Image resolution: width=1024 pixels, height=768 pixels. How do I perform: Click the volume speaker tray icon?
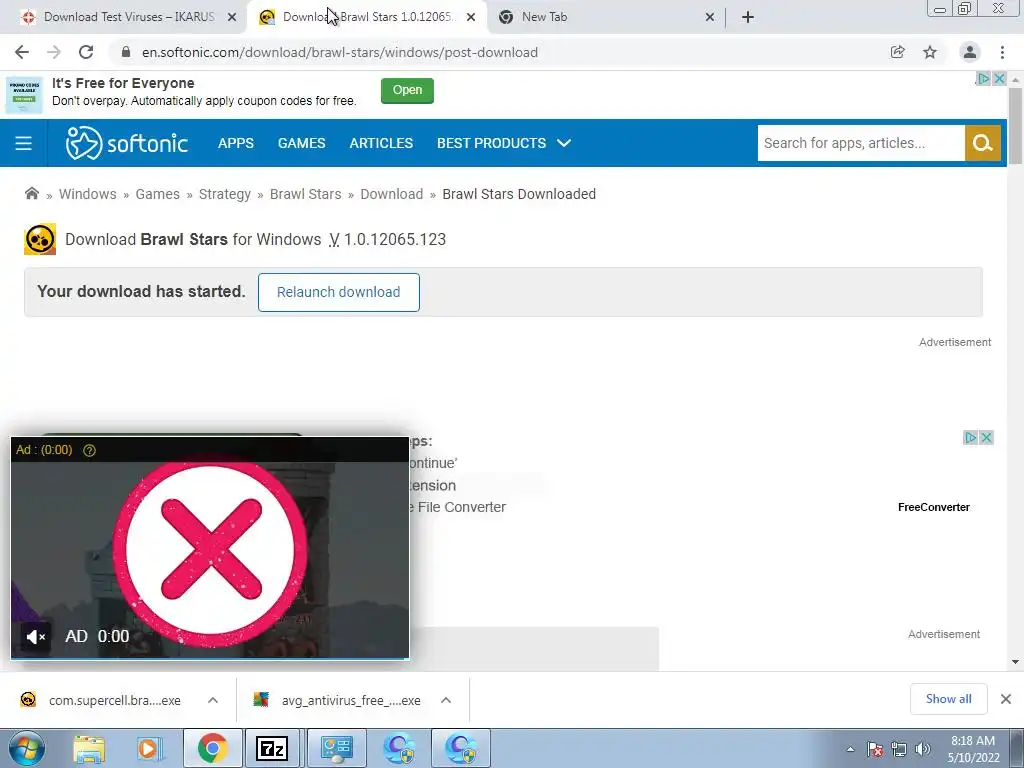coord(923,749)
